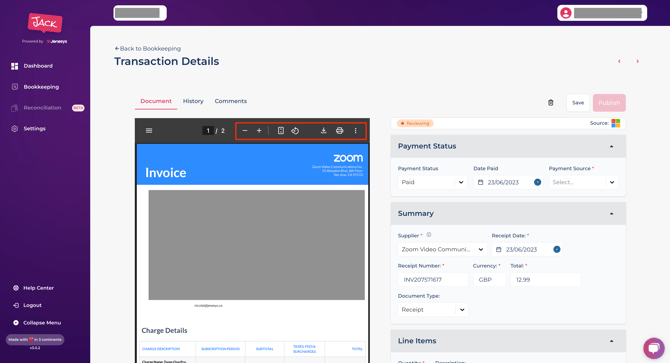This screenshot has width=670, height=363.
Task: Open the Supplier dropdown
Action: (x=442, y=249)
